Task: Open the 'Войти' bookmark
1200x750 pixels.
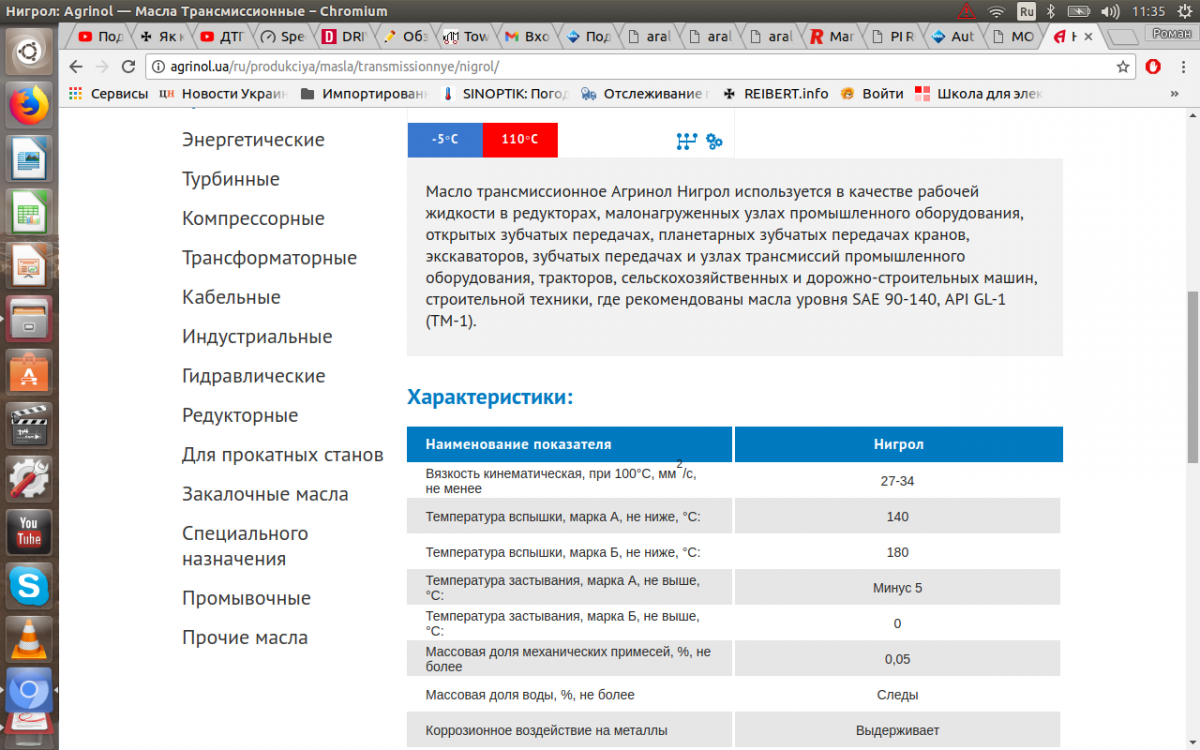Action: click(872, 93)
